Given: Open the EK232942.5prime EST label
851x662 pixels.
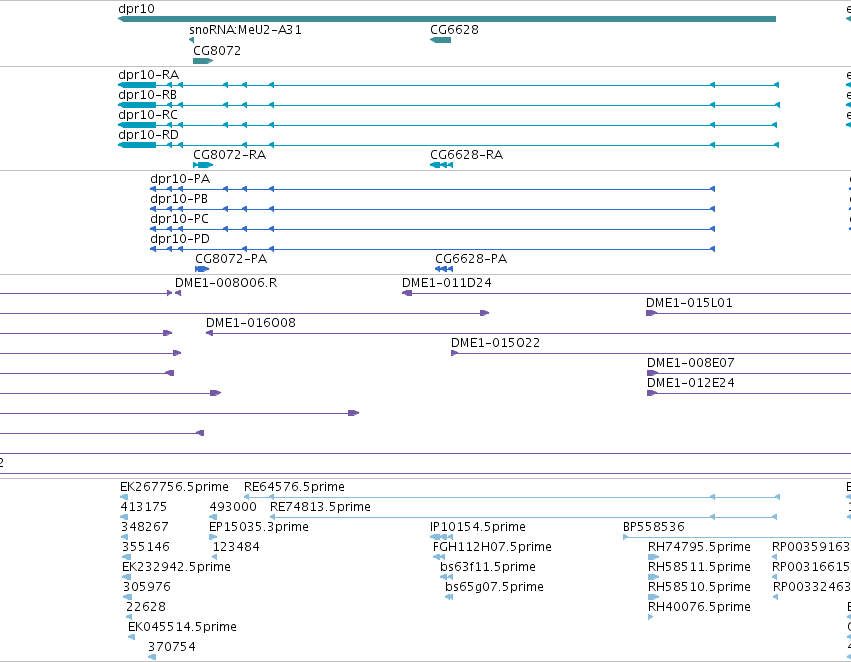Looking at the screenshot, I should [x=176, y=567].
